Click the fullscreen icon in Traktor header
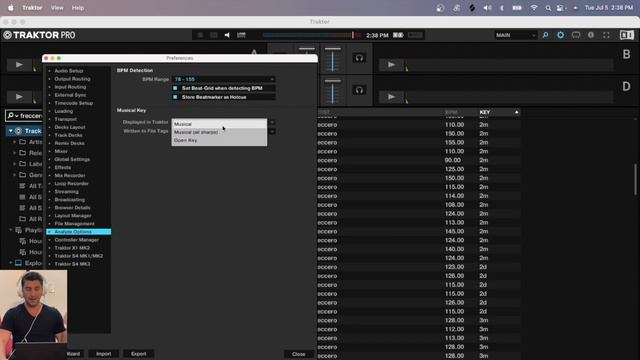640x360 pixels. coord(607,35)
